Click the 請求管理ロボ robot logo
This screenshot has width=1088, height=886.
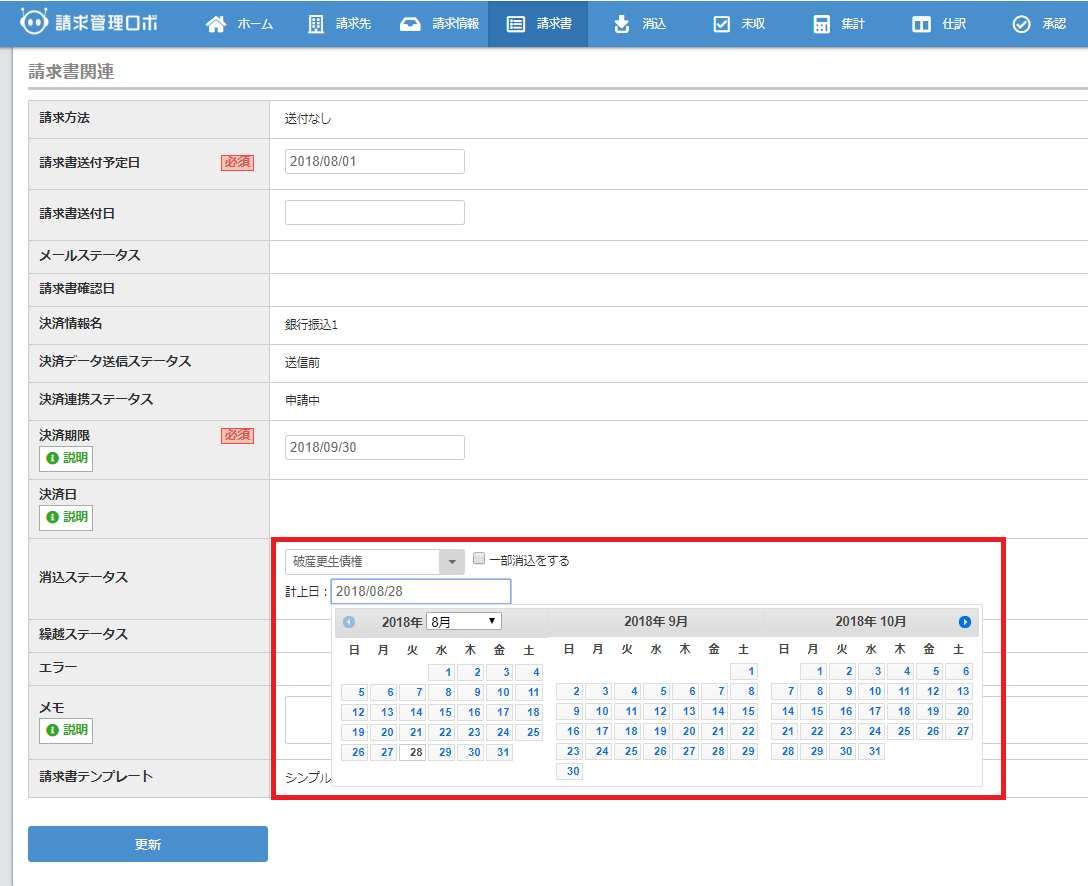pos(34,23)
